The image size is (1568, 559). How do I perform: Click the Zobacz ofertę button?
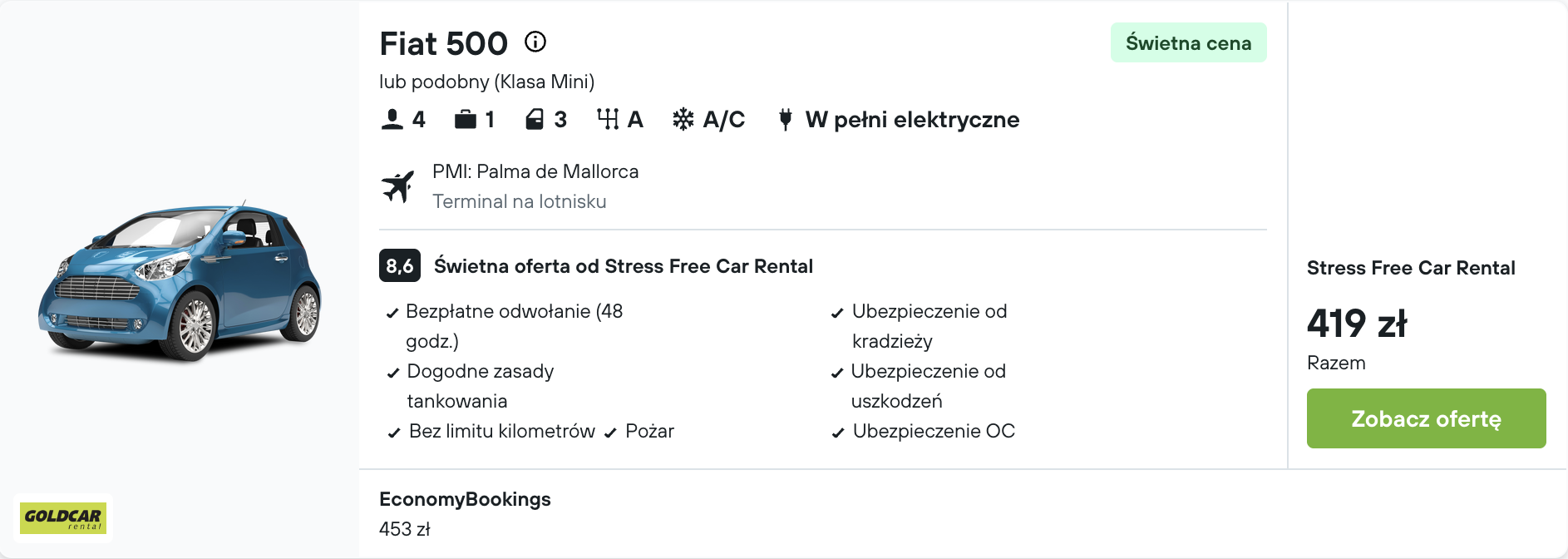[x=1427, y=418]
